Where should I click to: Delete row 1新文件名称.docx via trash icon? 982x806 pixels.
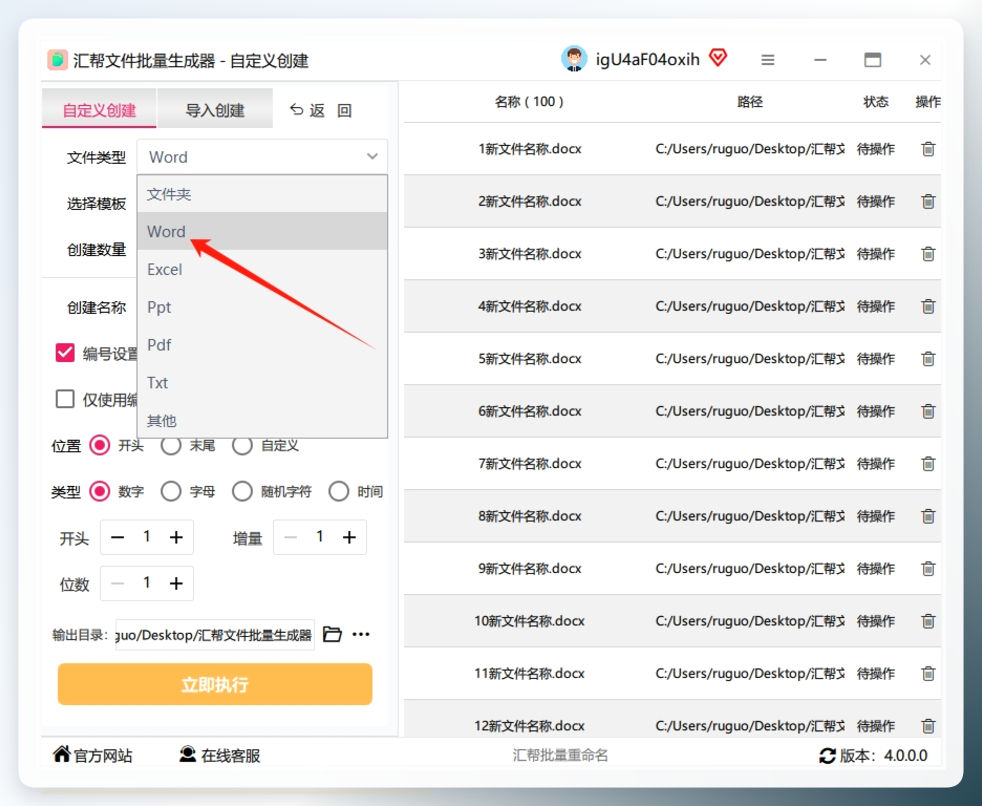[x=928, y=149]
